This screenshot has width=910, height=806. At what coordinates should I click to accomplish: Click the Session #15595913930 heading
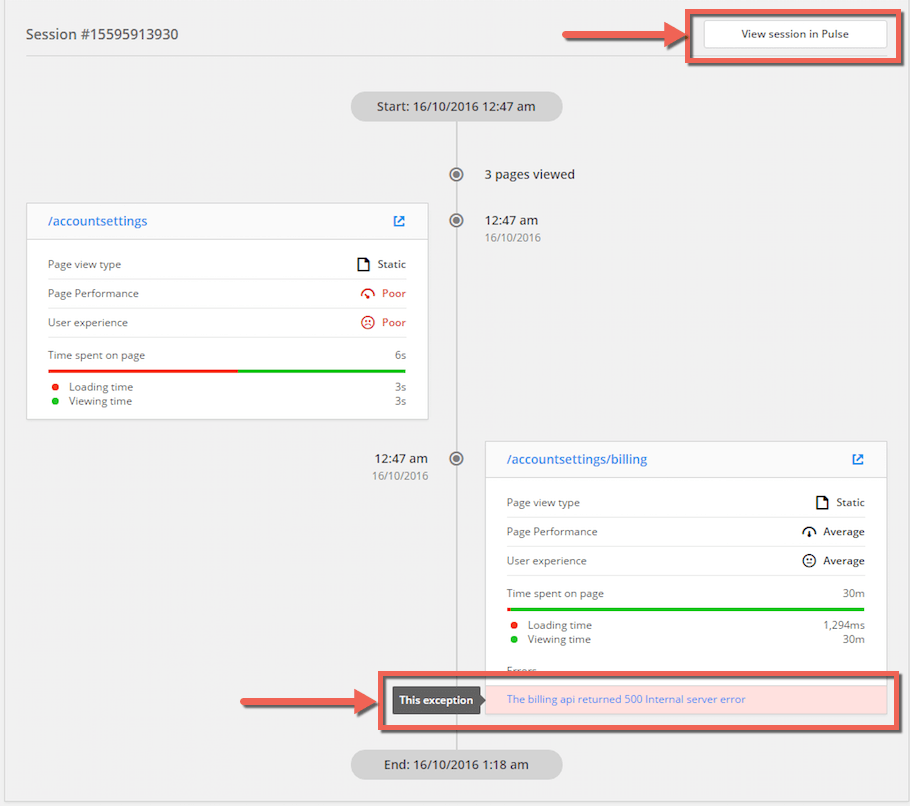point(100,33)
